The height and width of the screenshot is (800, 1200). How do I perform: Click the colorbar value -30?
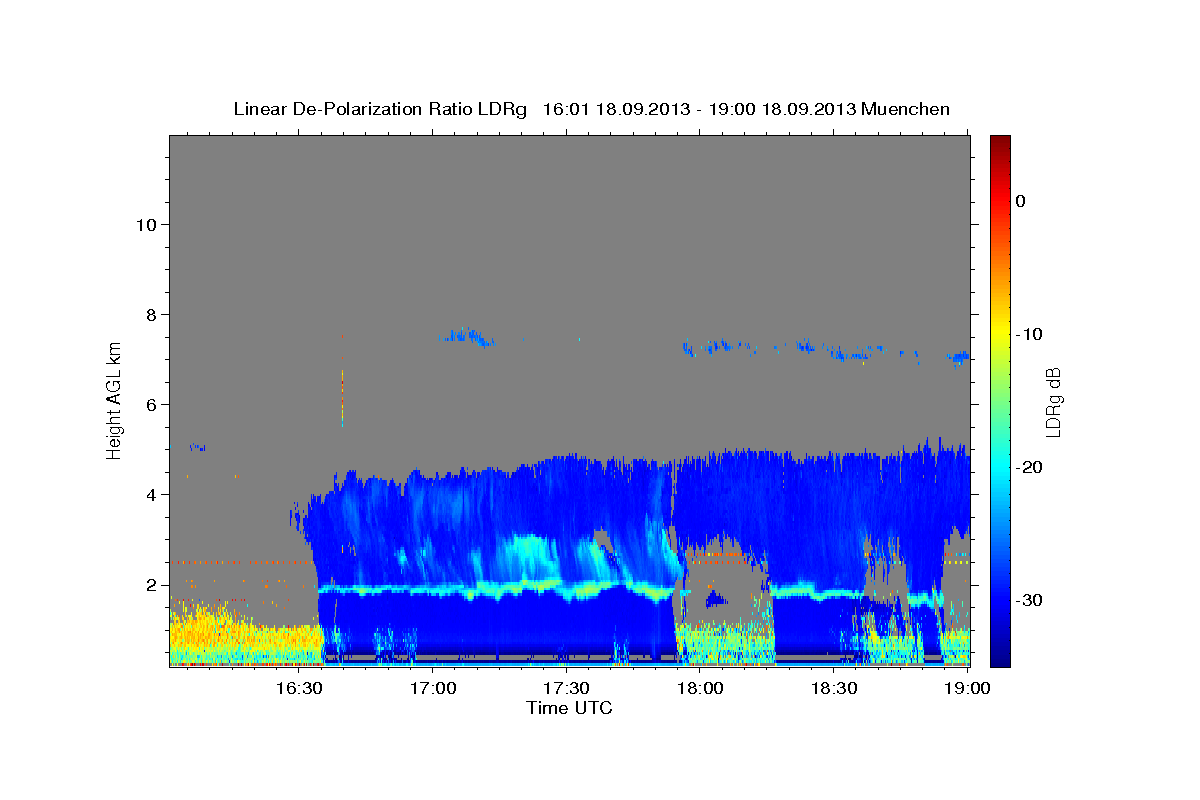click(1030, 600)
